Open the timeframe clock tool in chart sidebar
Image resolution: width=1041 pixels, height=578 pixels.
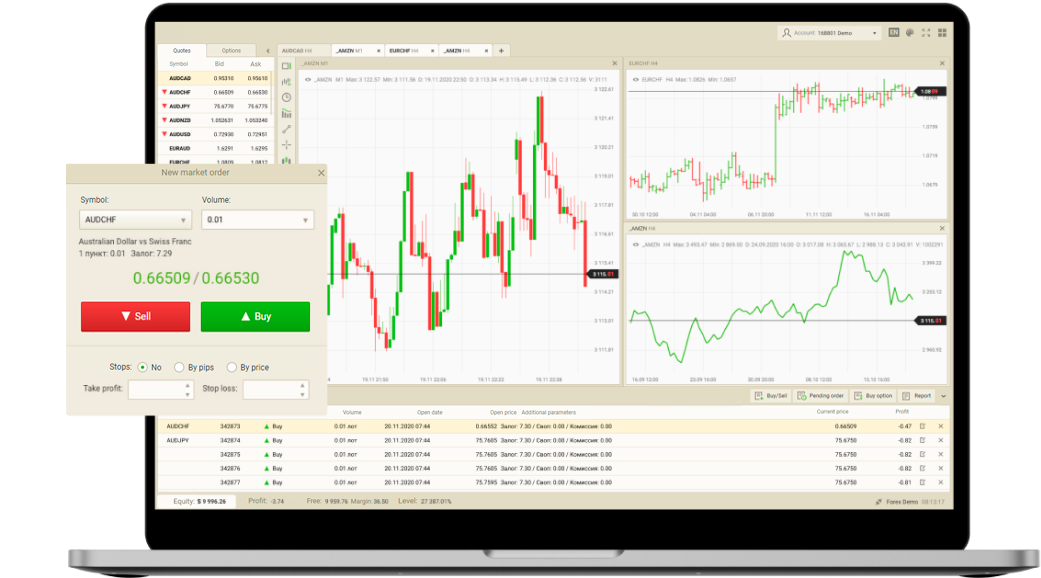click(x=286, y=97)
